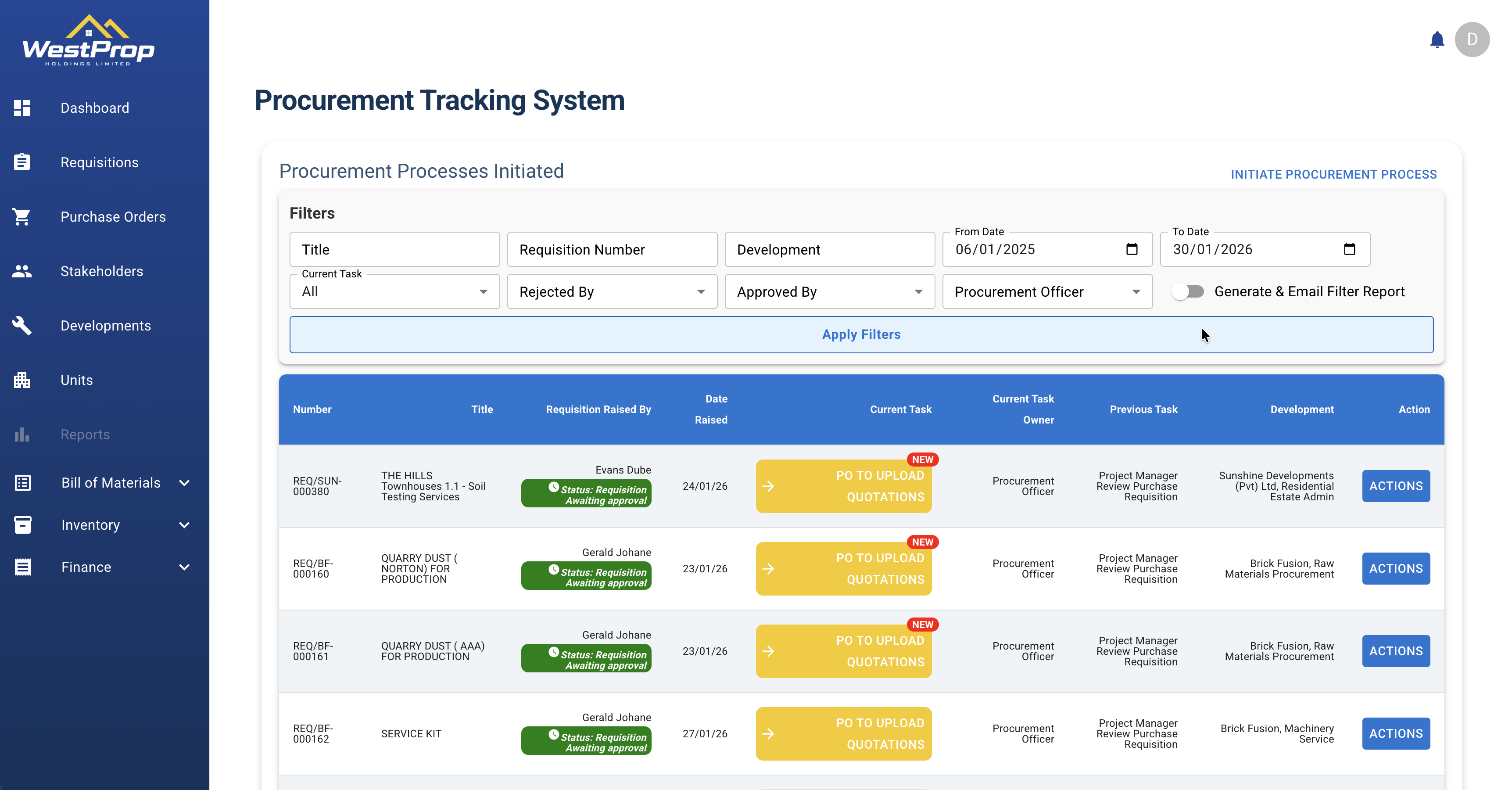Click the Stakeholders people icon

click(x=21, y=271)
